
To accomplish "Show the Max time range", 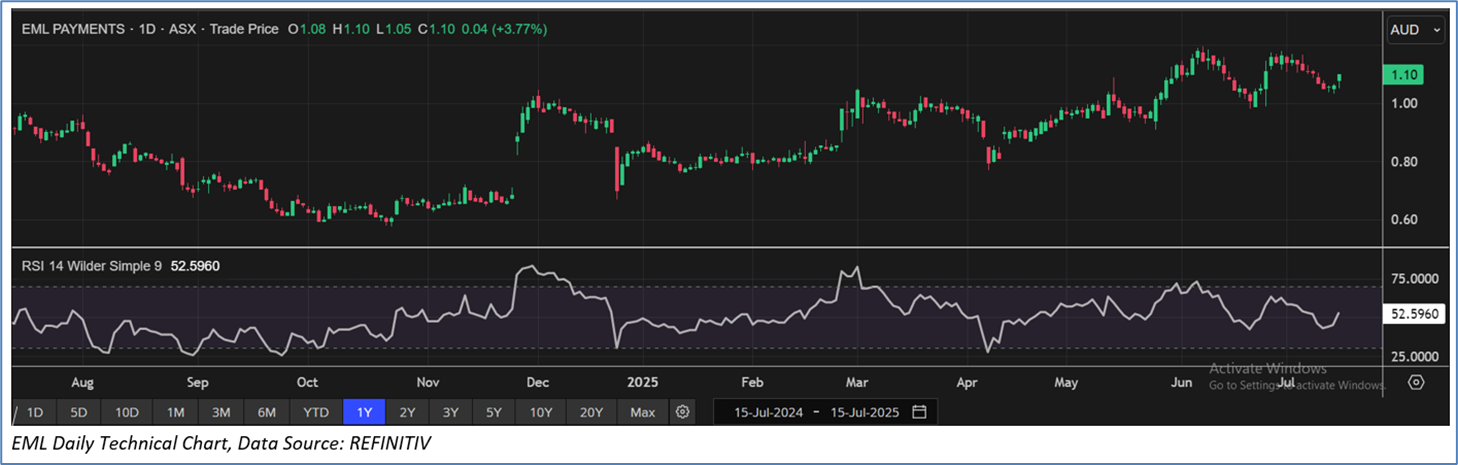I will 642,412.
